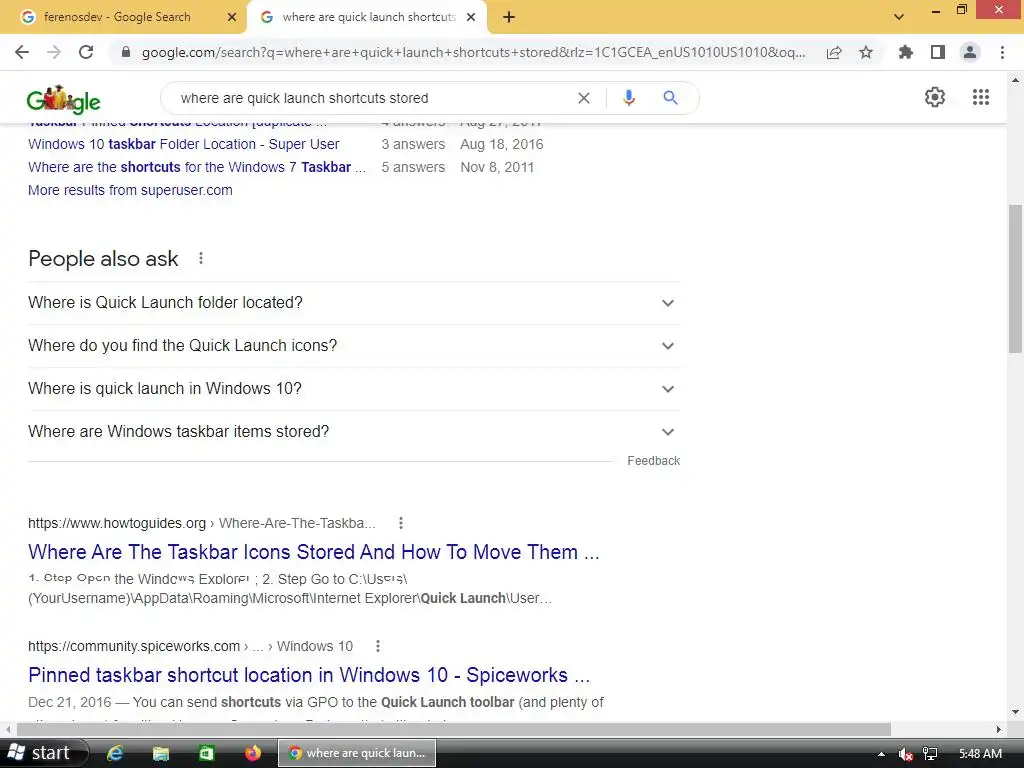Open 'Where Are The Taskbar Icons Stored' result
The height and width of the screenshot is (768, 1024).
(x=313, y=552)
